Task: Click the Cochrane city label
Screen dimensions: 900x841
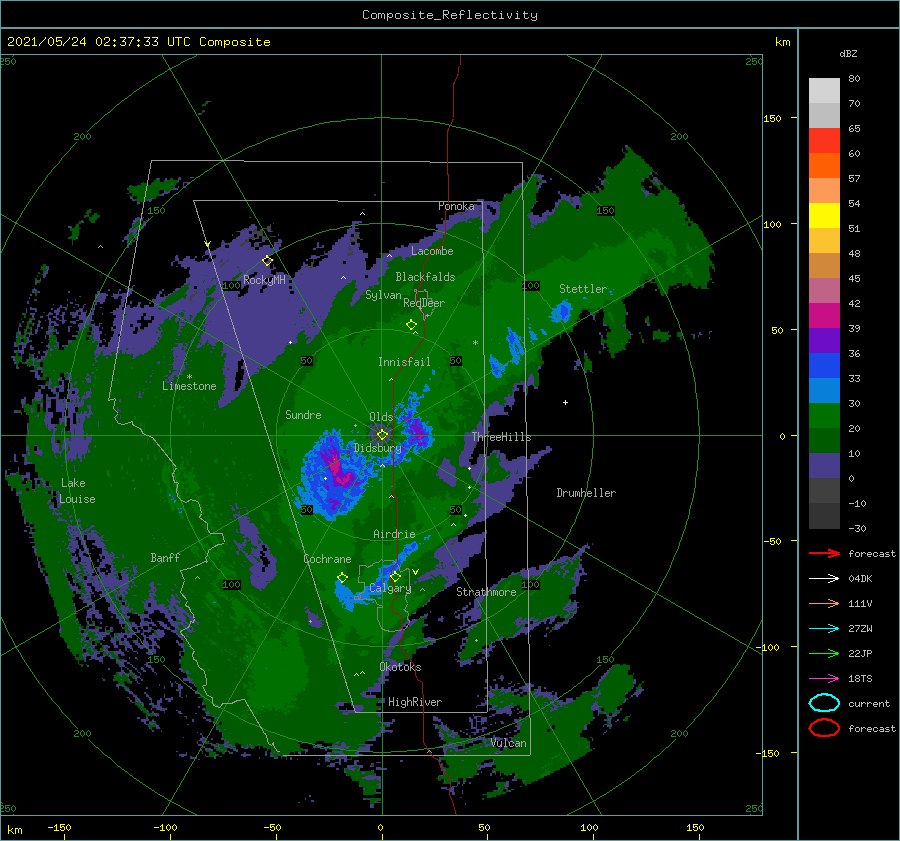Action: (327, 559)
